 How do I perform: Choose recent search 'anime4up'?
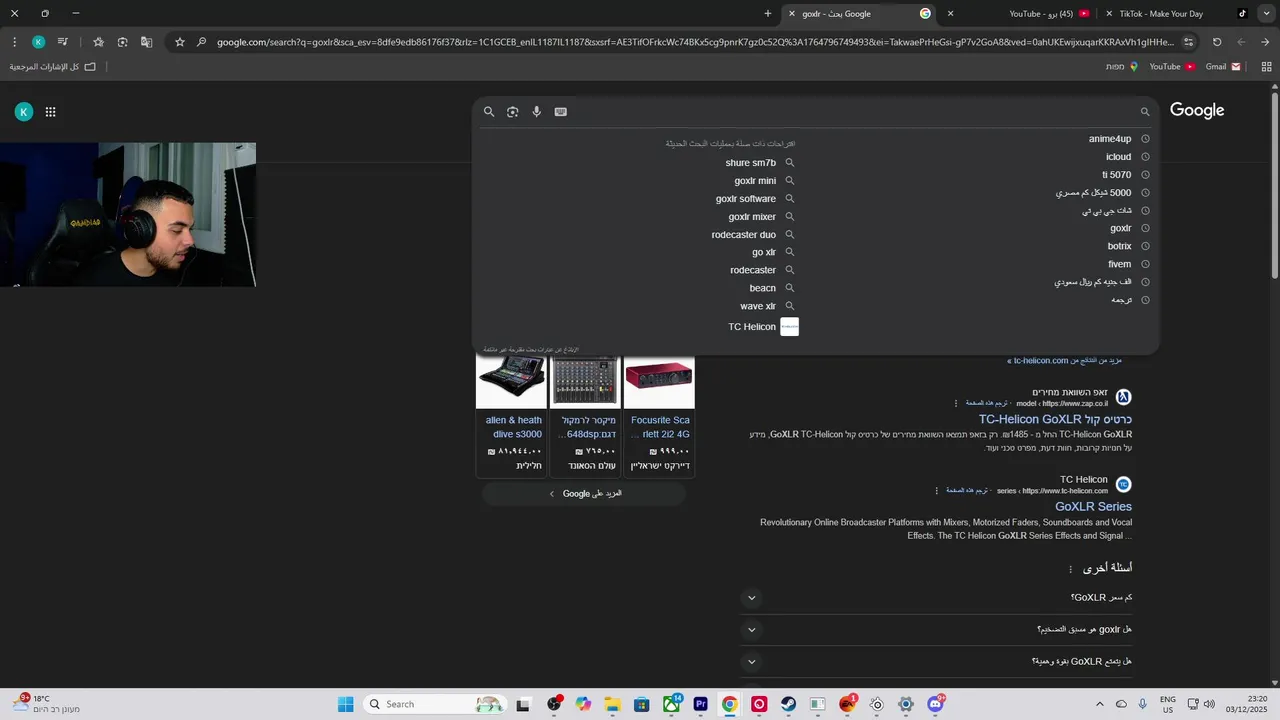[x=1110, y=139]
